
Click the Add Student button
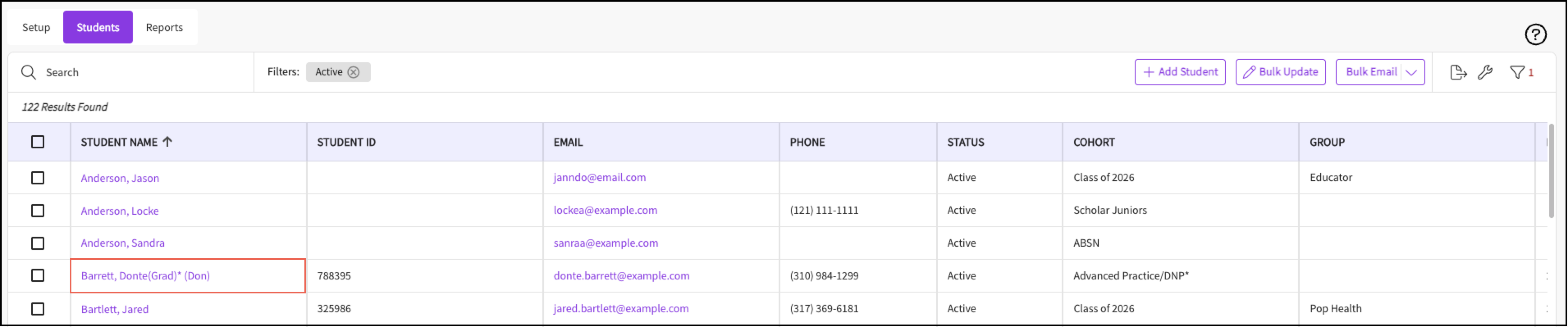tap(1179, 73)
